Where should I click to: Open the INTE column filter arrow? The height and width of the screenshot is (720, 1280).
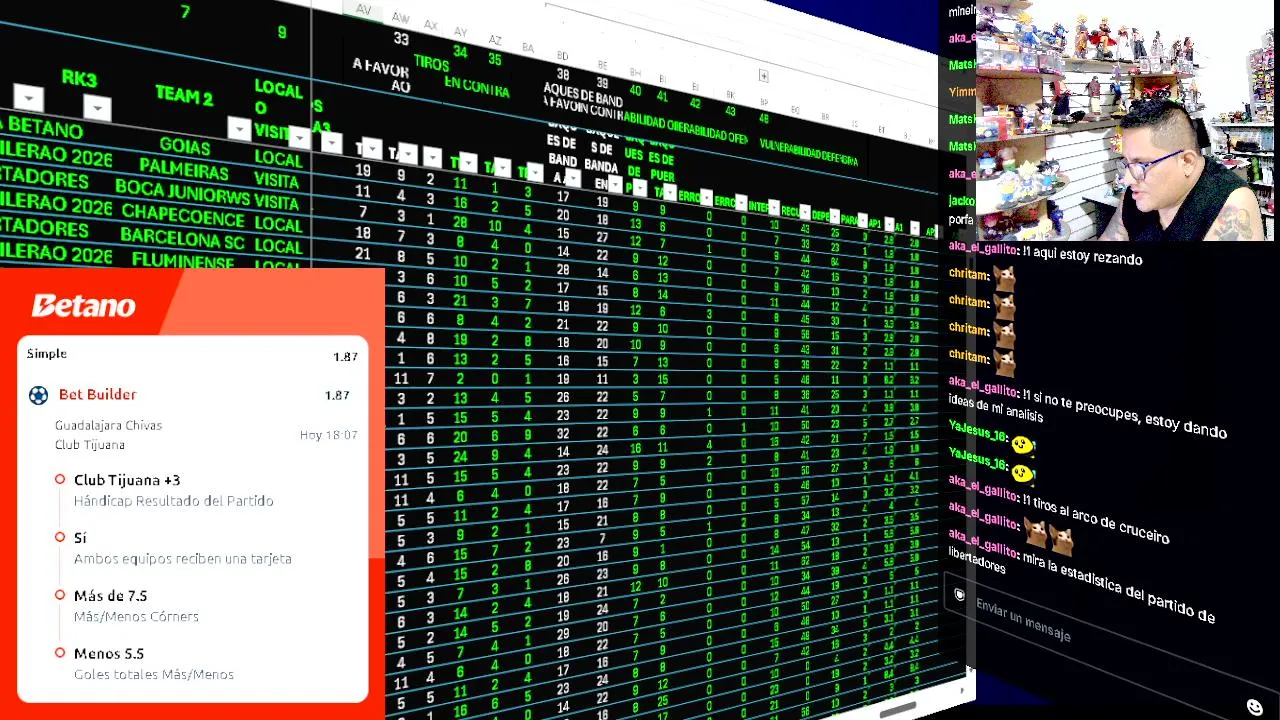(773, 208)
